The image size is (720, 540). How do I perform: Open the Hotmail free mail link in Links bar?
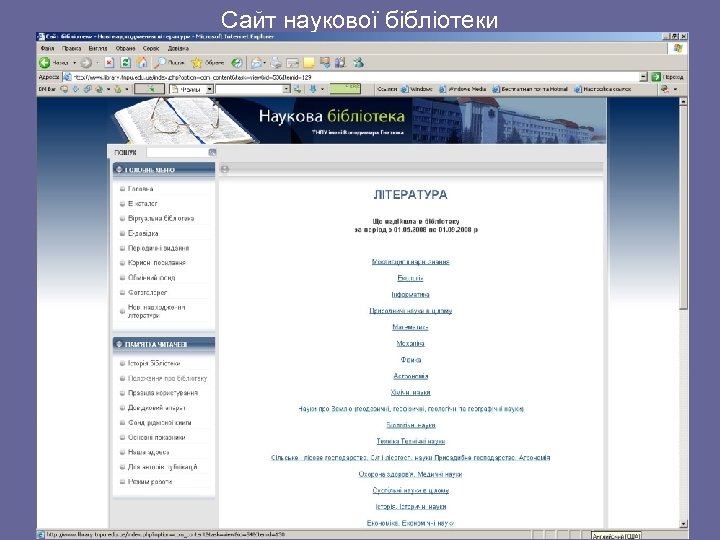click(x=530, y=89)
